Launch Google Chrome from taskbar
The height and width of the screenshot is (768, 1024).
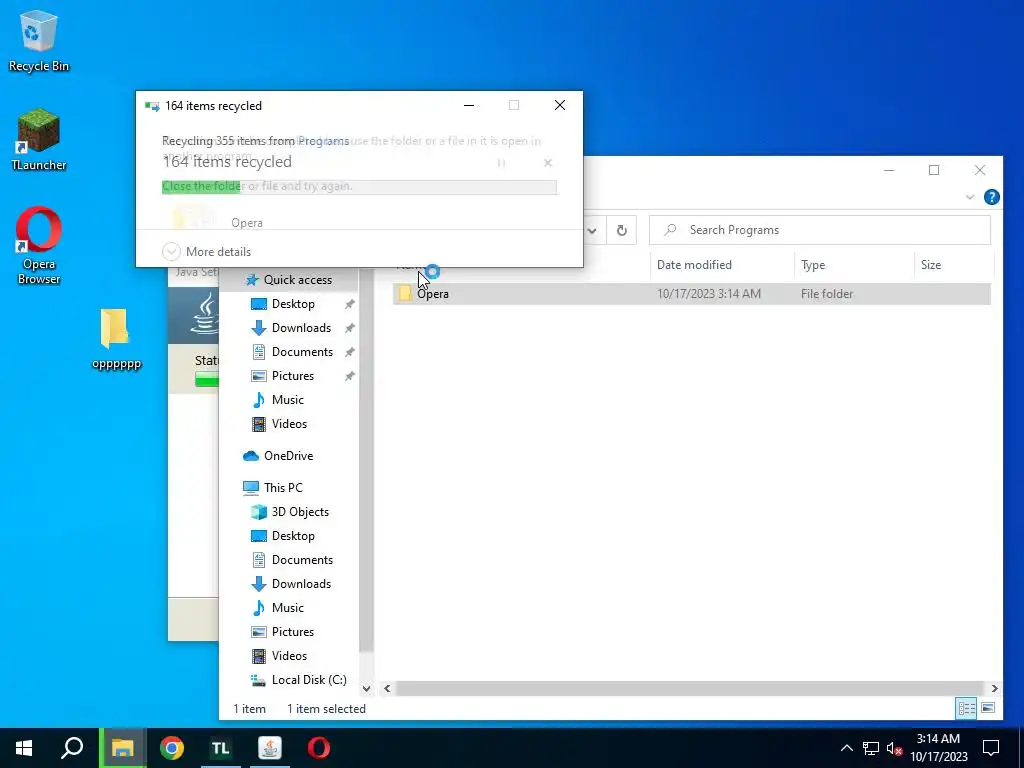(172, 748)
